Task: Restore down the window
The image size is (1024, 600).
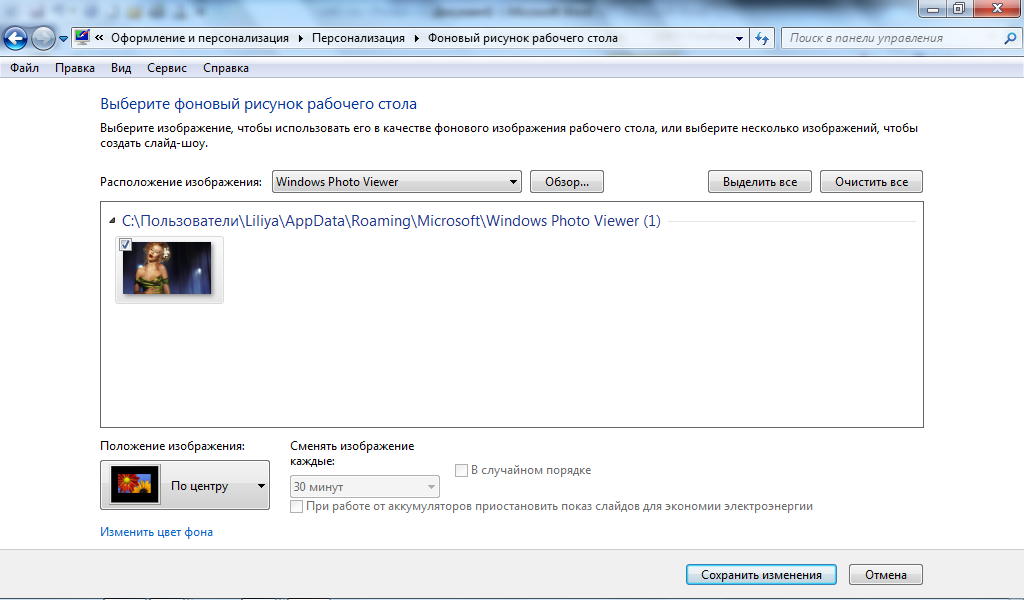Action: pos(959,8)
